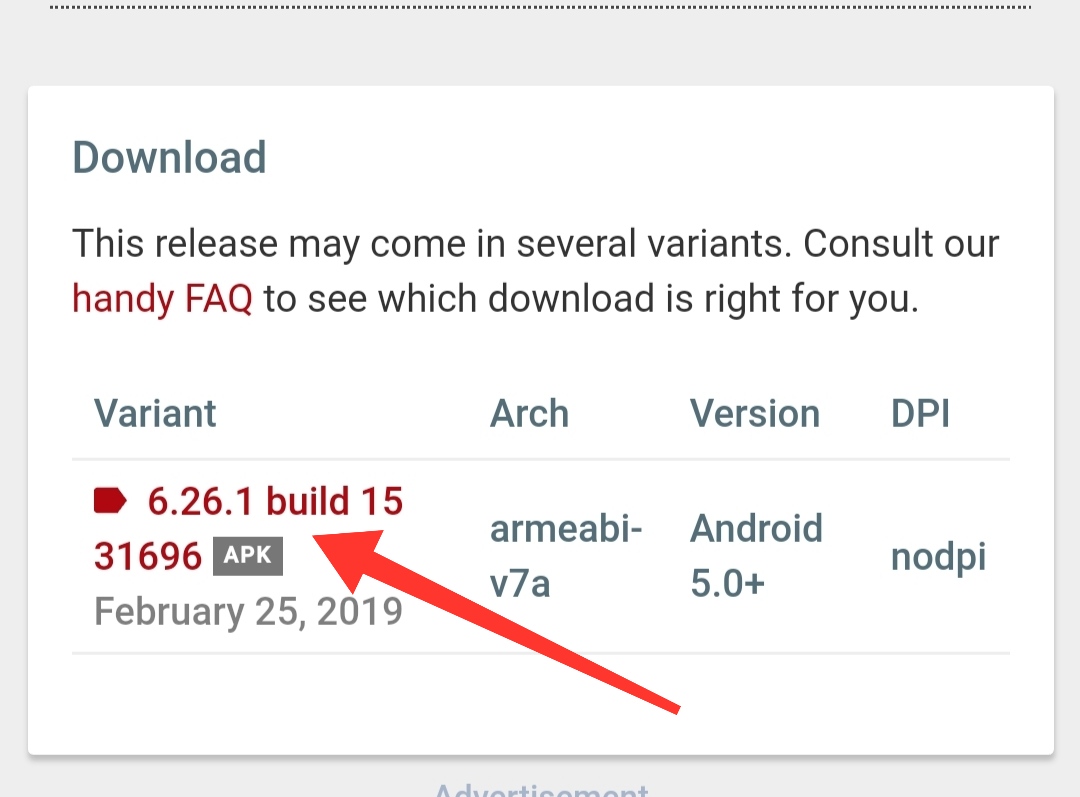Viewport: 1080px width, 797px height.
Task: Click the February 25, 2019 date
Action: [x=248, y=611]
